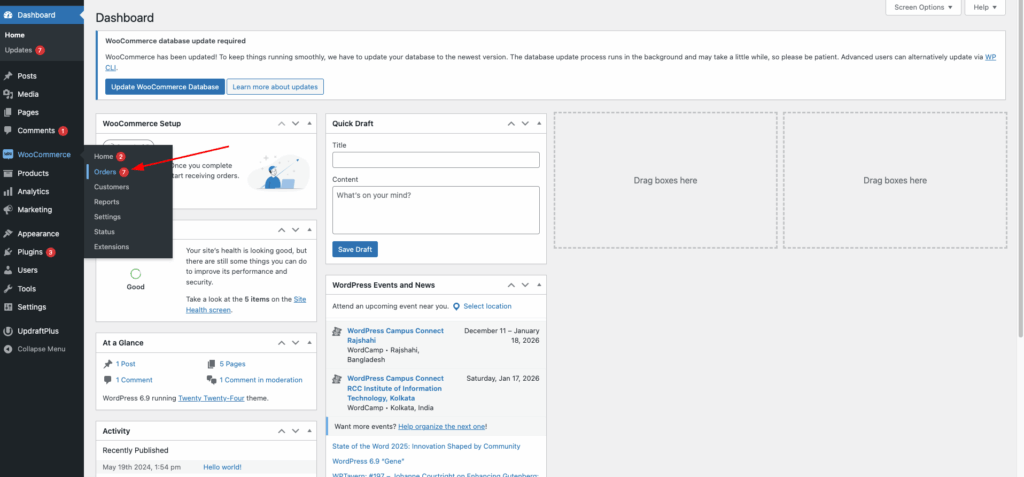This screenshot has height=477, width=1024.
Task: Open the Hello world! post link
Action: [222, 467]
